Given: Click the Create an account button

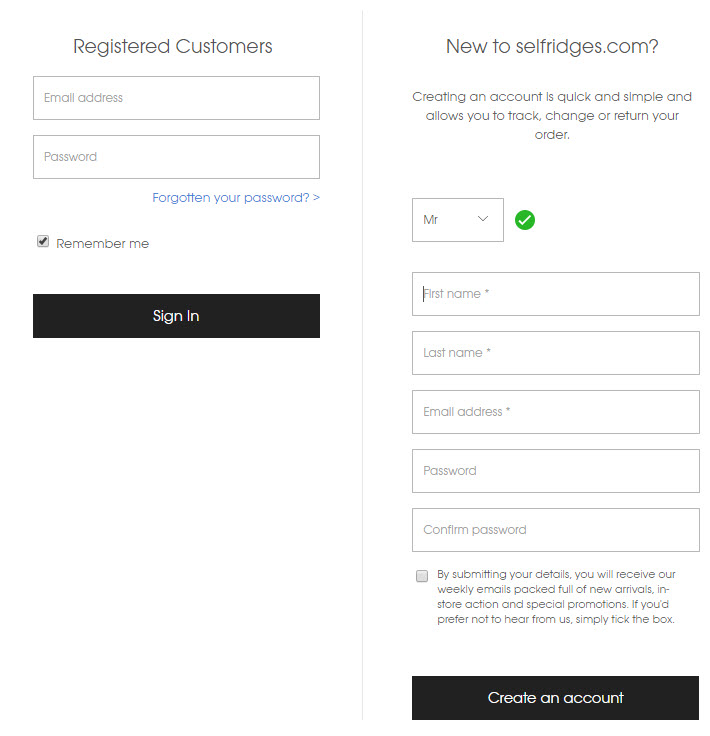Looking at the screenshot, I should 555,698.
